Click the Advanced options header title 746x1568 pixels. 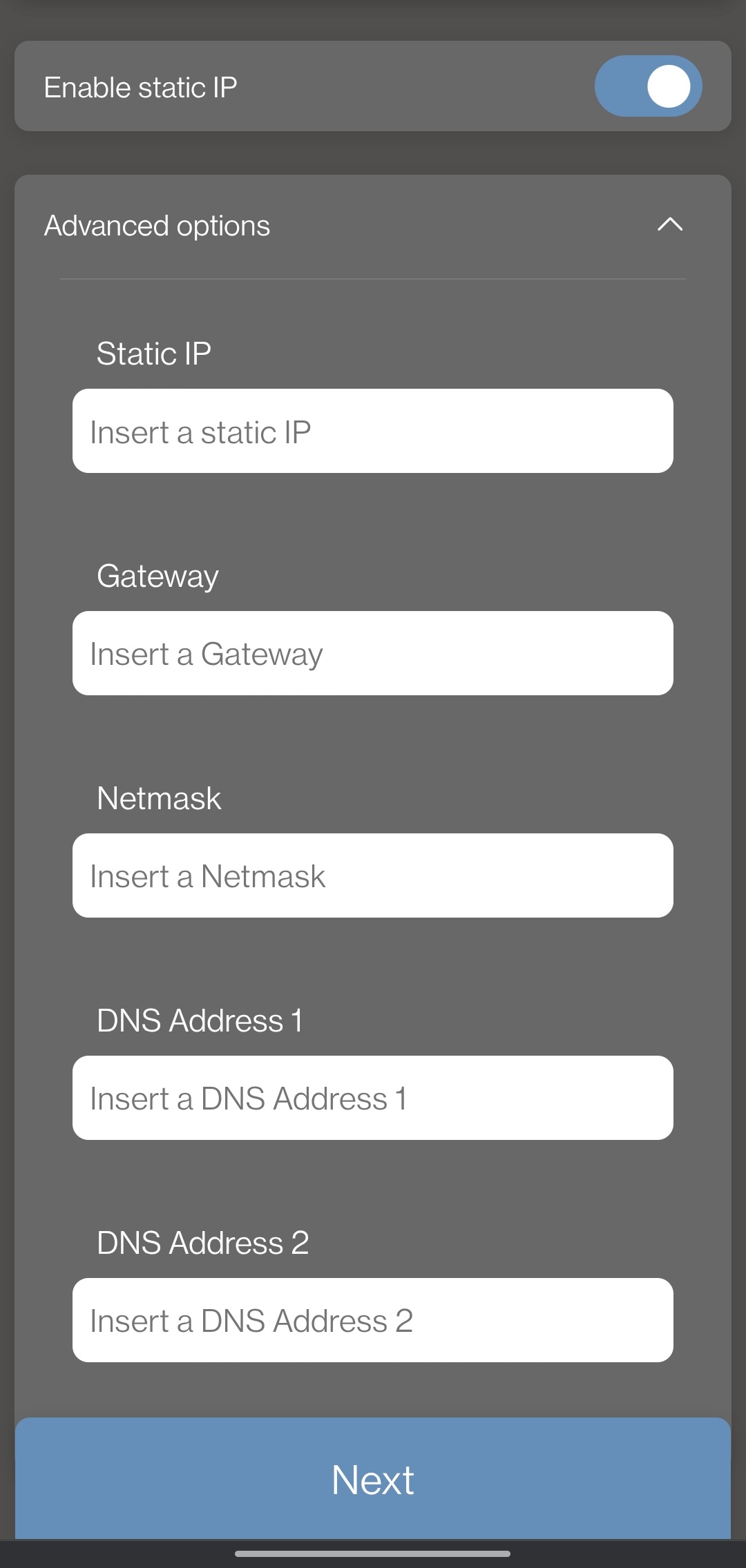click(x=157, y=226)
